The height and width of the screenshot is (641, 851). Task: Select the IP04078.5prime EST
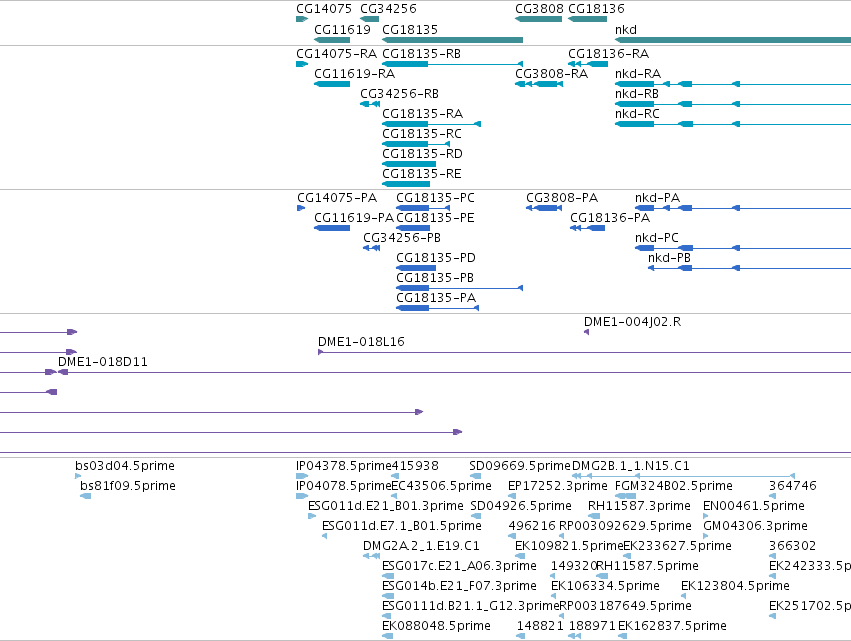[x=302, y=496]
